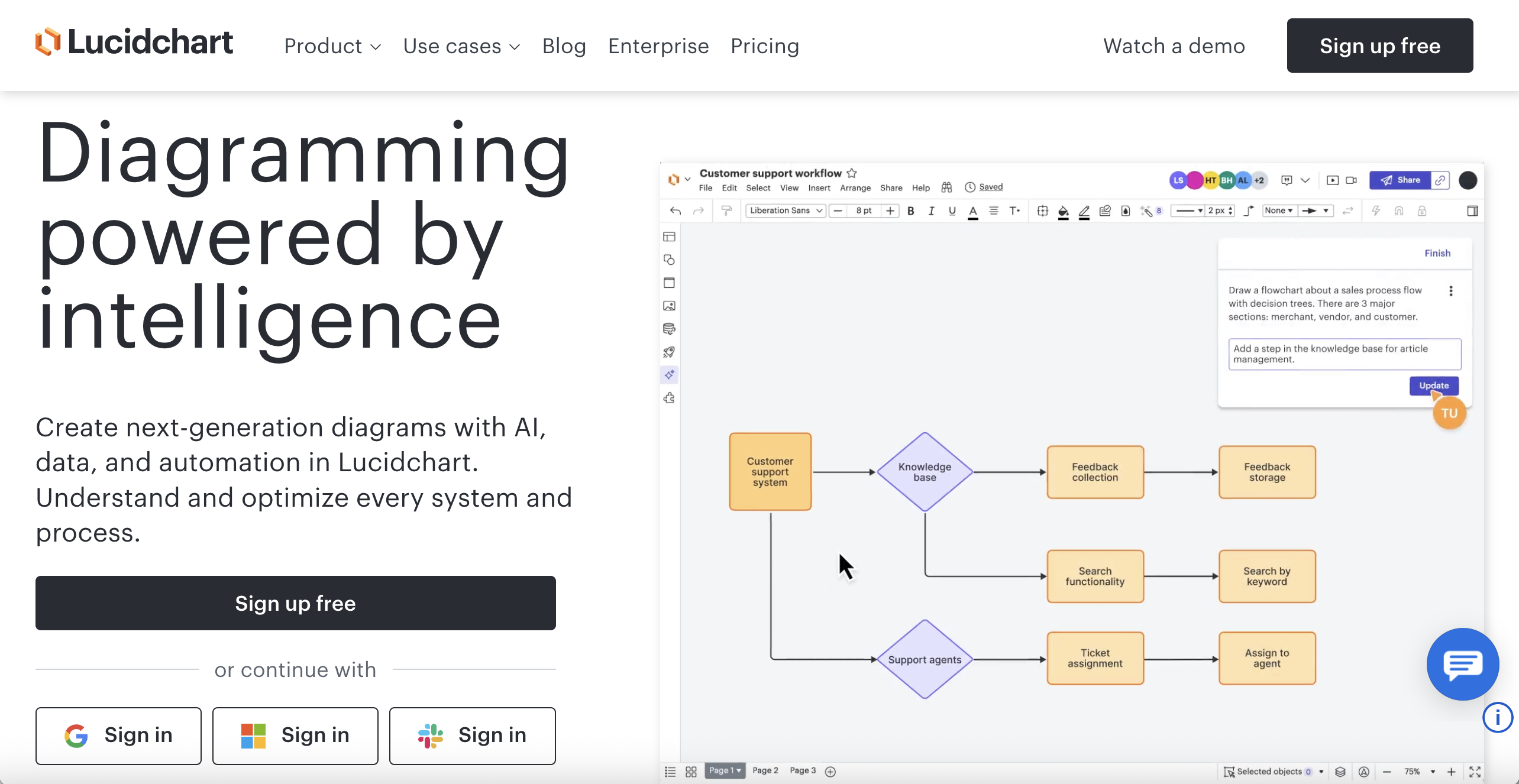Decrease font size with the minus button

click(838, 211)
